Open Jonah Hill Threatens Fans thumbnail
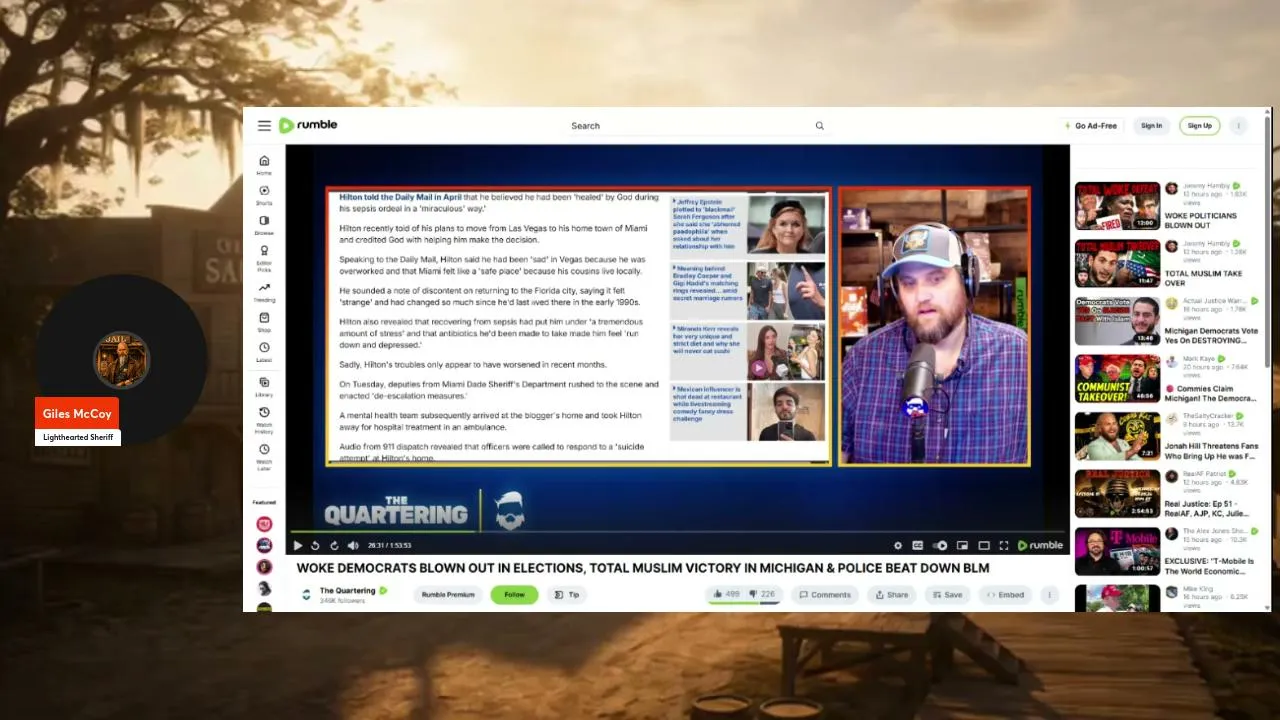This screenshot has height=720, width=1280. point(1117,436)
